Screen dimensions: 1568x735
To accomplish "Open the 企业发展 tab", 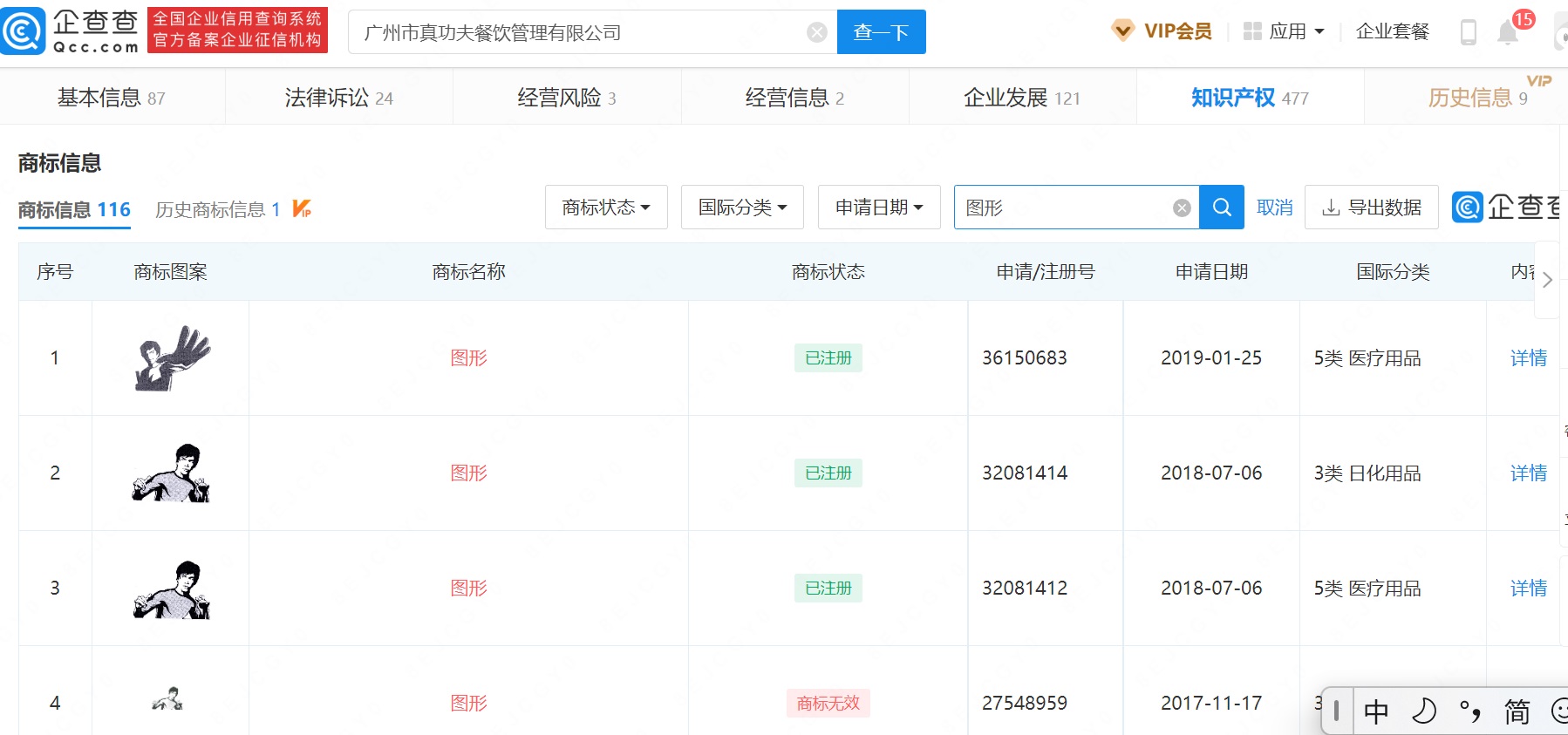I will coord(1021,98).
